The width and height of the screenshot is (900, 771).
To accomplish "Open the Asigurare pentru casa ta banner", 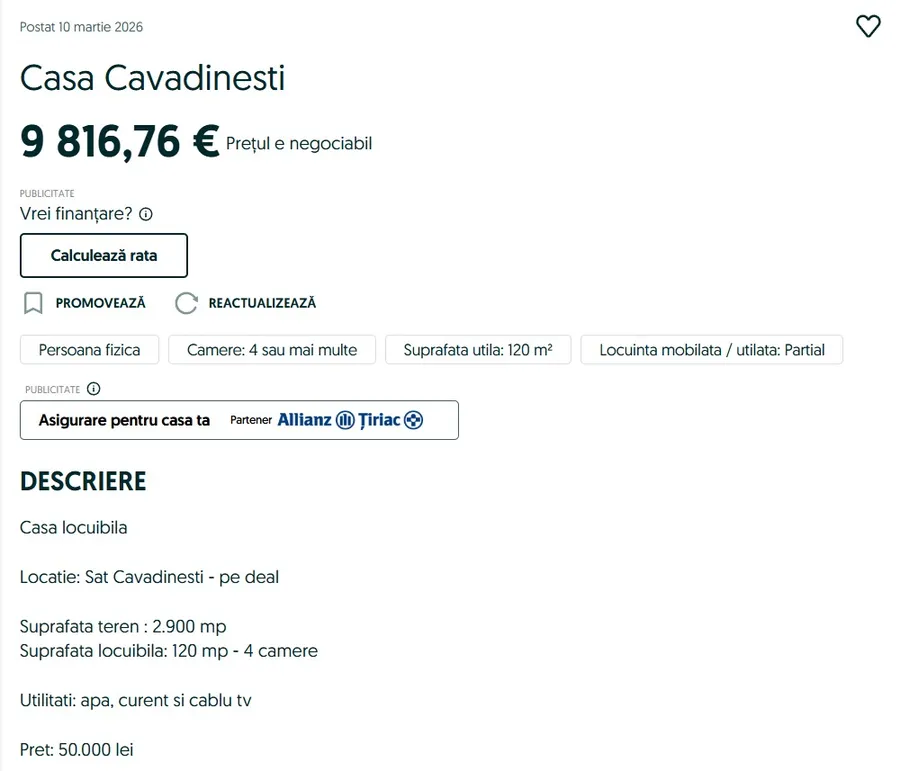I will 125,420.
